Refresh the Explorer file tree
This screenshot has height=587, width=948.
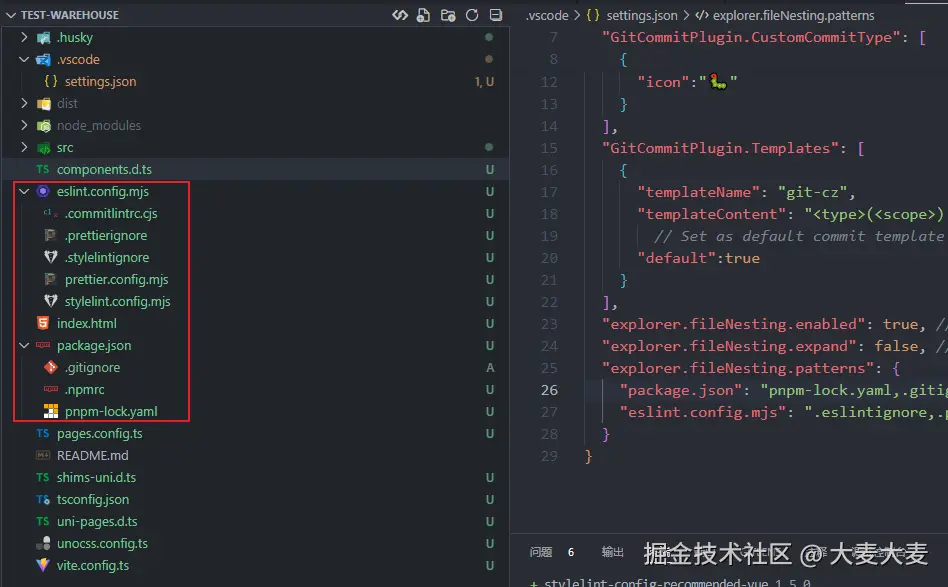pos(472,15)
